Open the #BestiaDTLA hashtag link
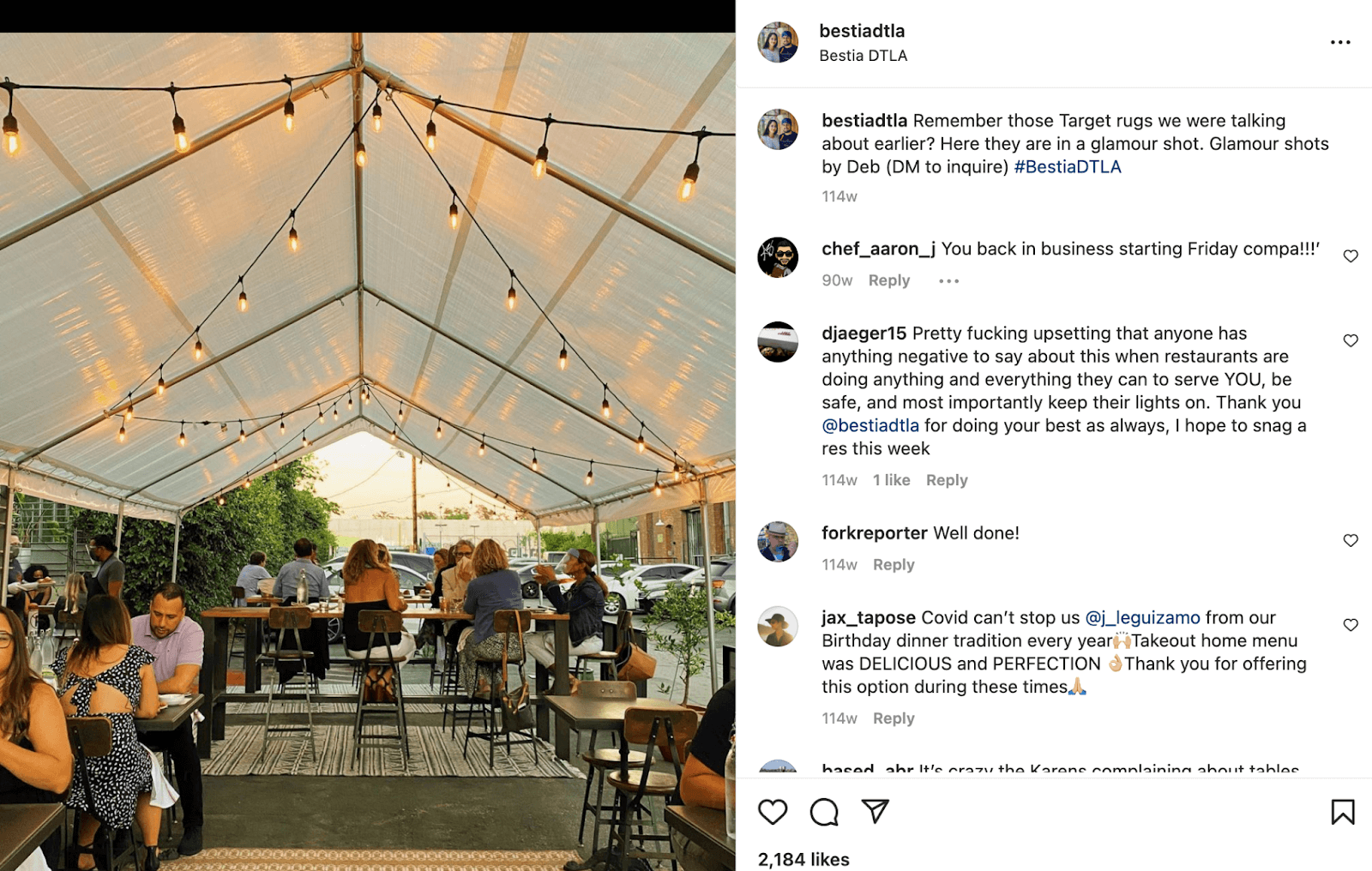Viewport: 1372px width, 871px height. click(x=1068, y=166)
